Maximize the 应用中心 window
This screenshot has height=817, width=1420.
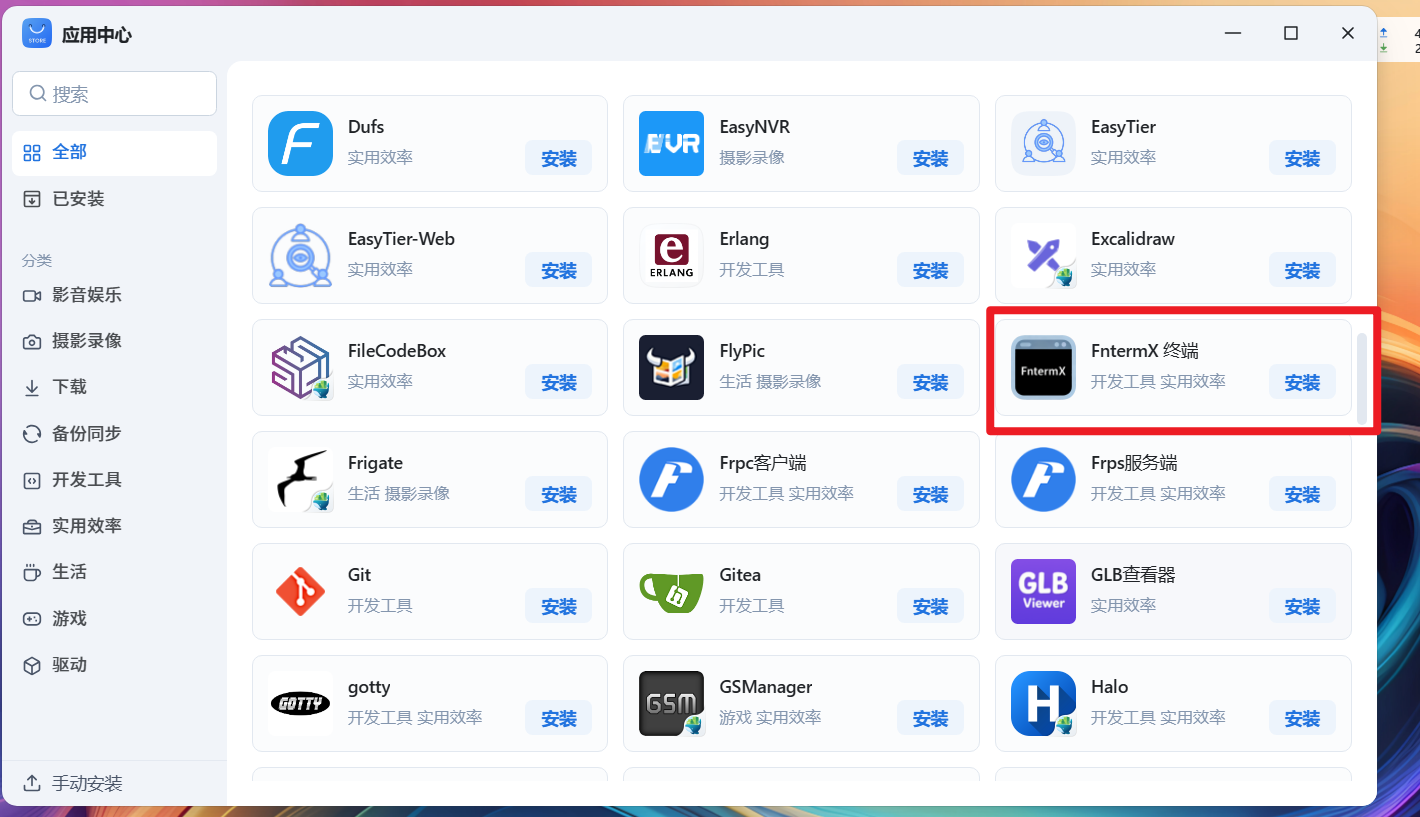tap(1291, 34)
